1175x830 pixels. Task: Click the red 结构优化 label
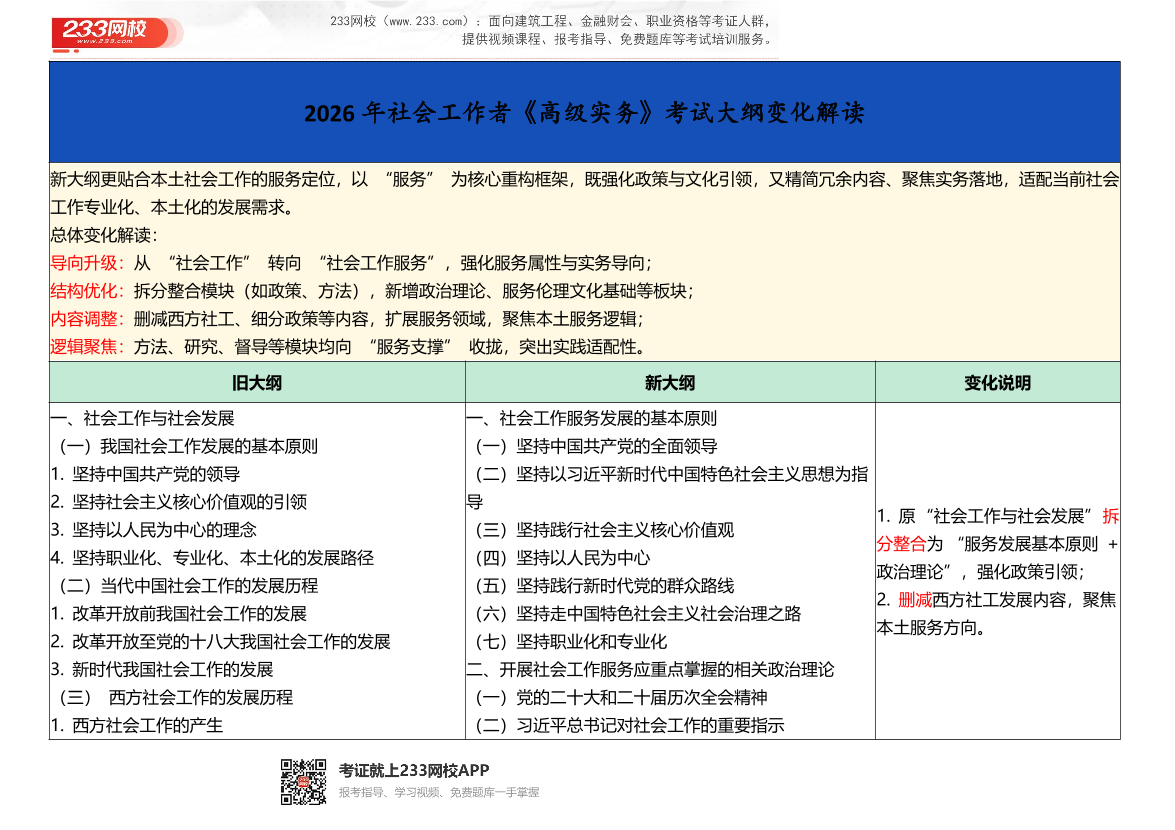(x=86, y=292)
